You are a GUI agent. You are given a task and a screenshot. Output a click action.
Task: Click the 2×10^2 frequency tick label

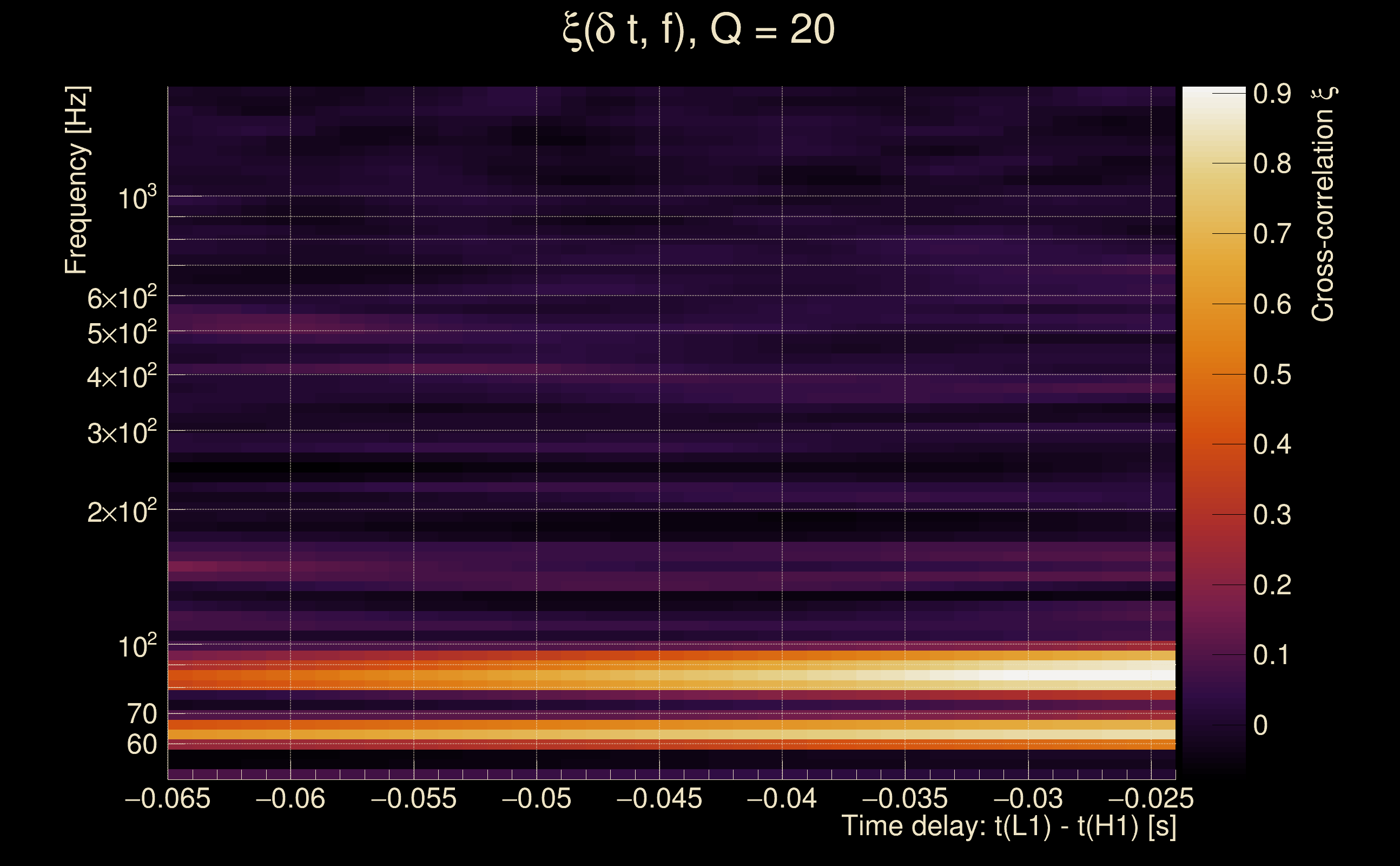tap(121, 511)
